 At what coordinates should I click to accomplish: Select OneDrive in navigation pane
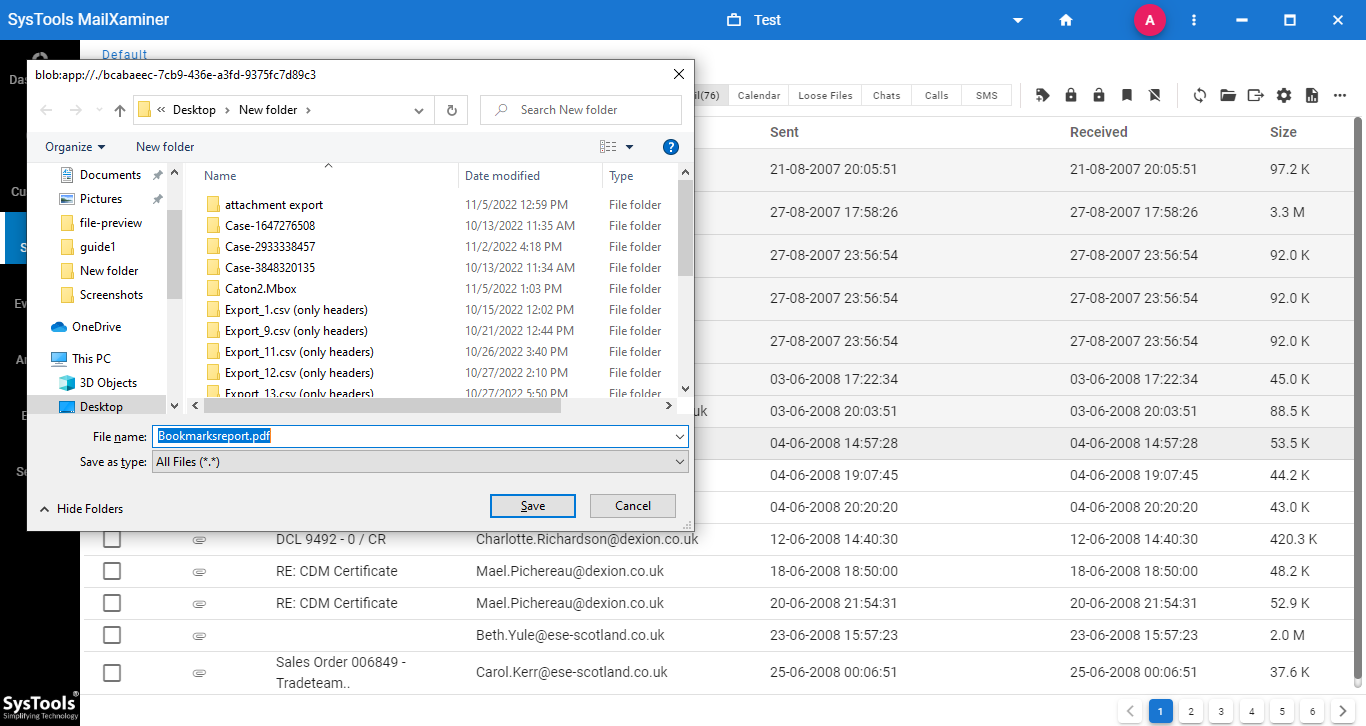[x=96, y=327]
